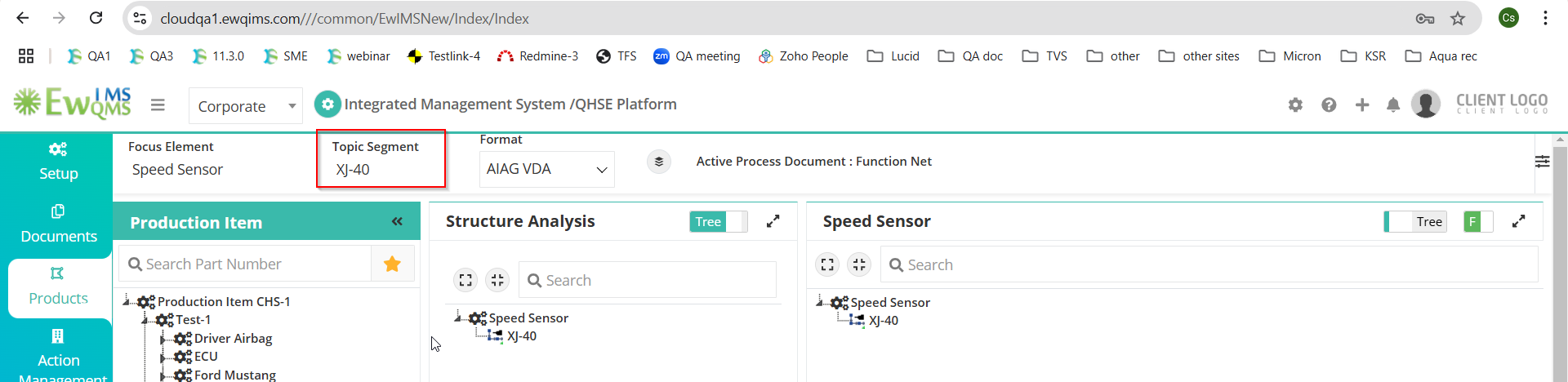Toggle the green F switch
Image resolution: width=1568 pixels, height=382 pixels.
click(1478, 221)
